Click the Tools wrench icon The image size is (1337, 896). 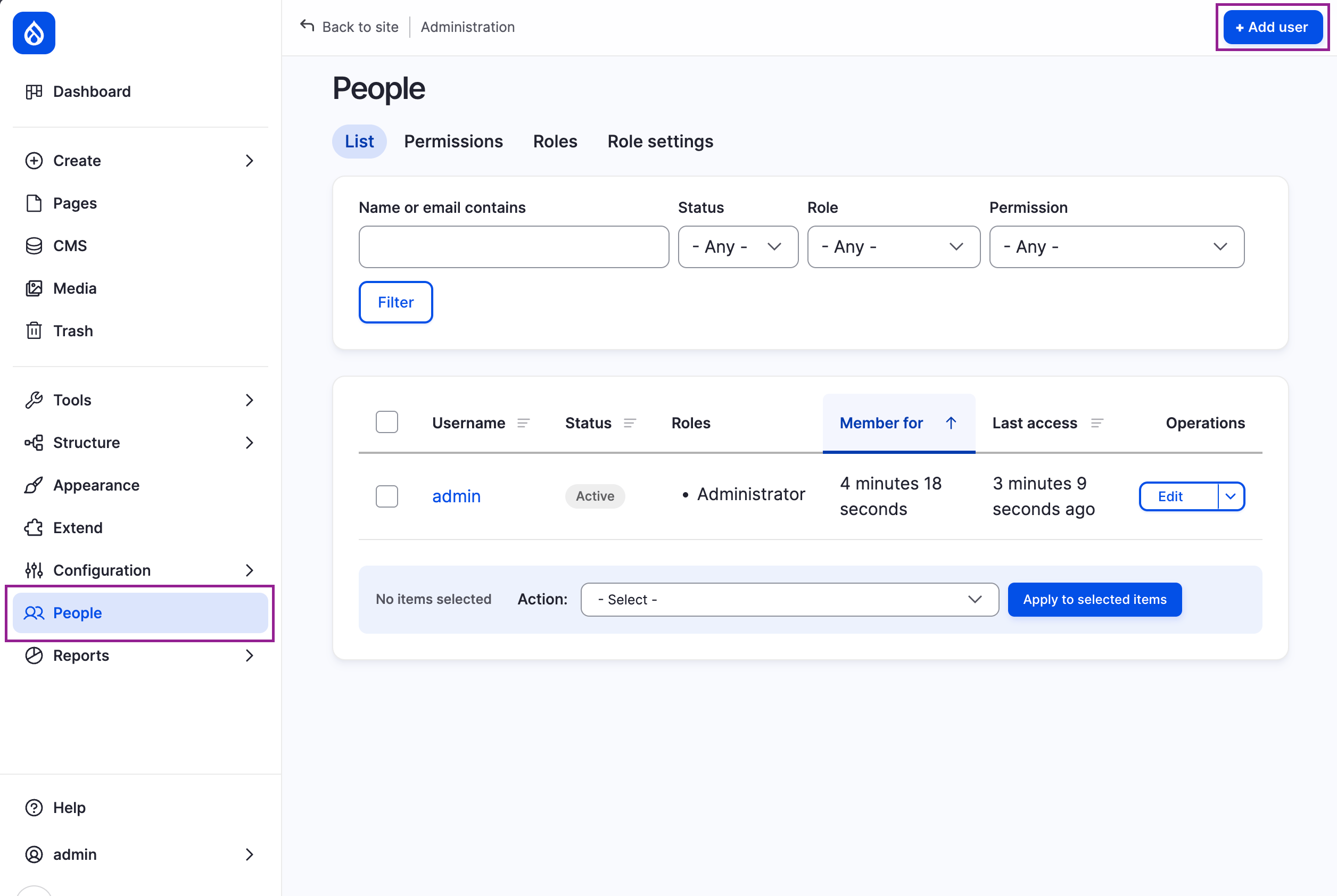34,400
